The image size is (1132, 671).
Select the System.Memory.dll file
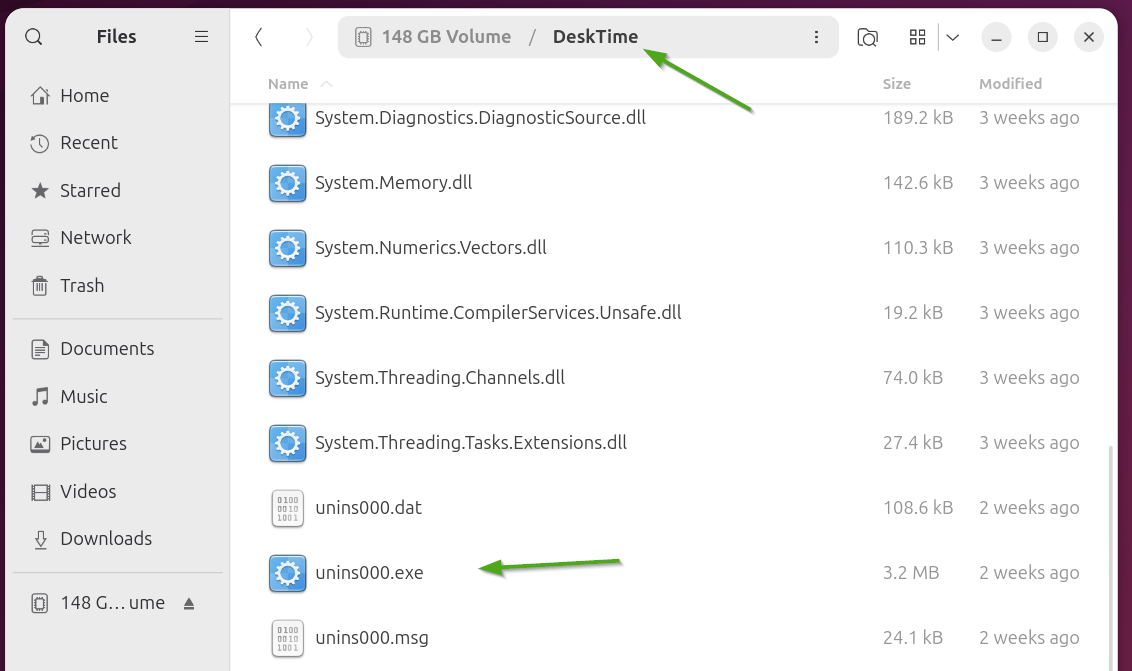[x=393, y=183]
